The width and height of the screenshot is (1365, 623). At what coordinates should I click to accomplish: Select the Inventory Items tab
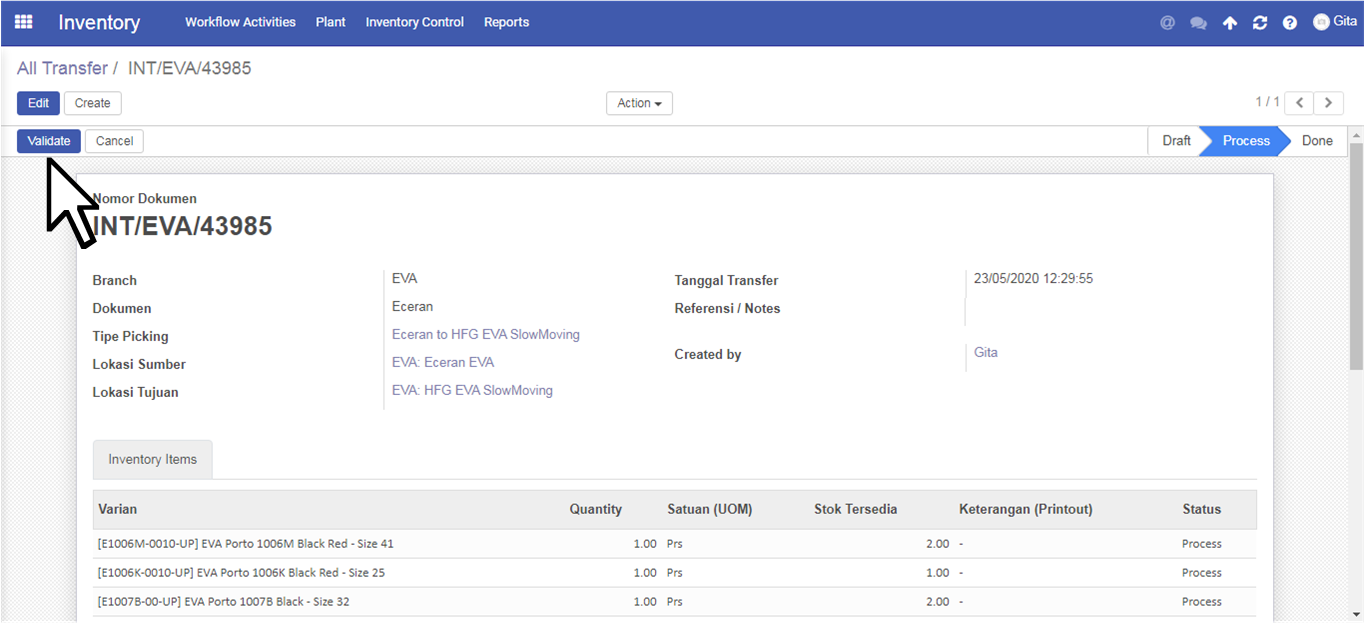tap(153, 459)
